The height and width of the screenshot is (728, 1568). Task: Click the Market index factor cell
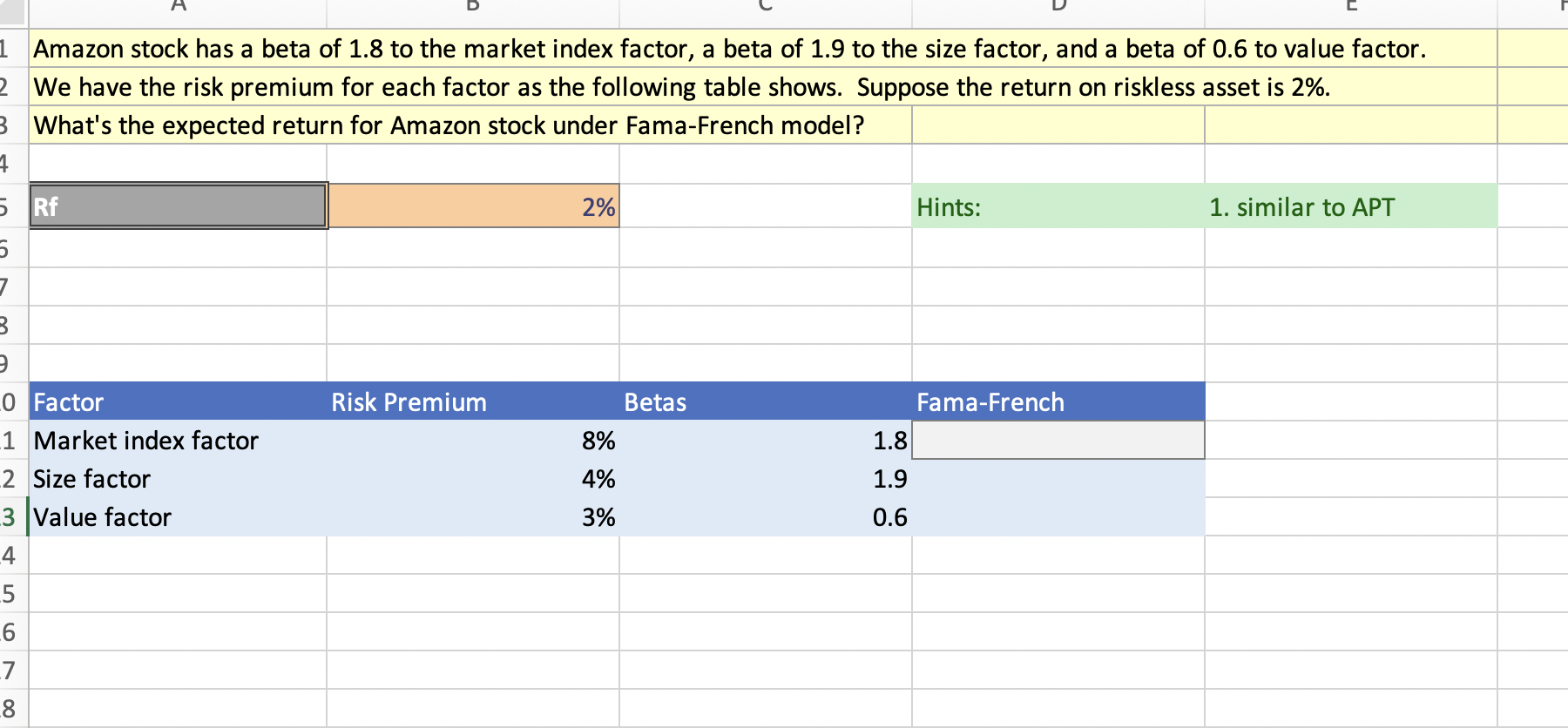[x=179, y=441]
